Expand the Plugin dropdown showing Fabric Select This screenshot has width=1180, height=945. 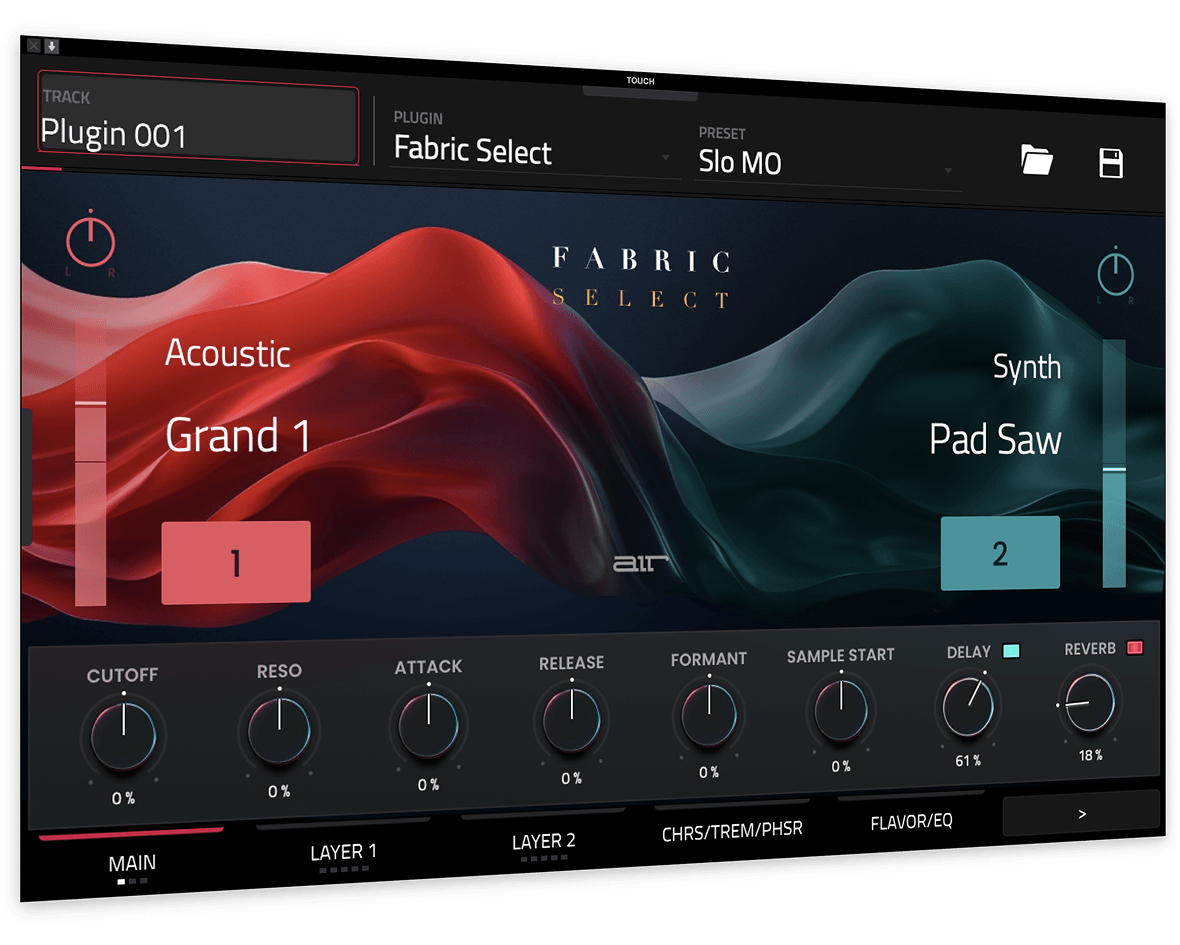534,151
